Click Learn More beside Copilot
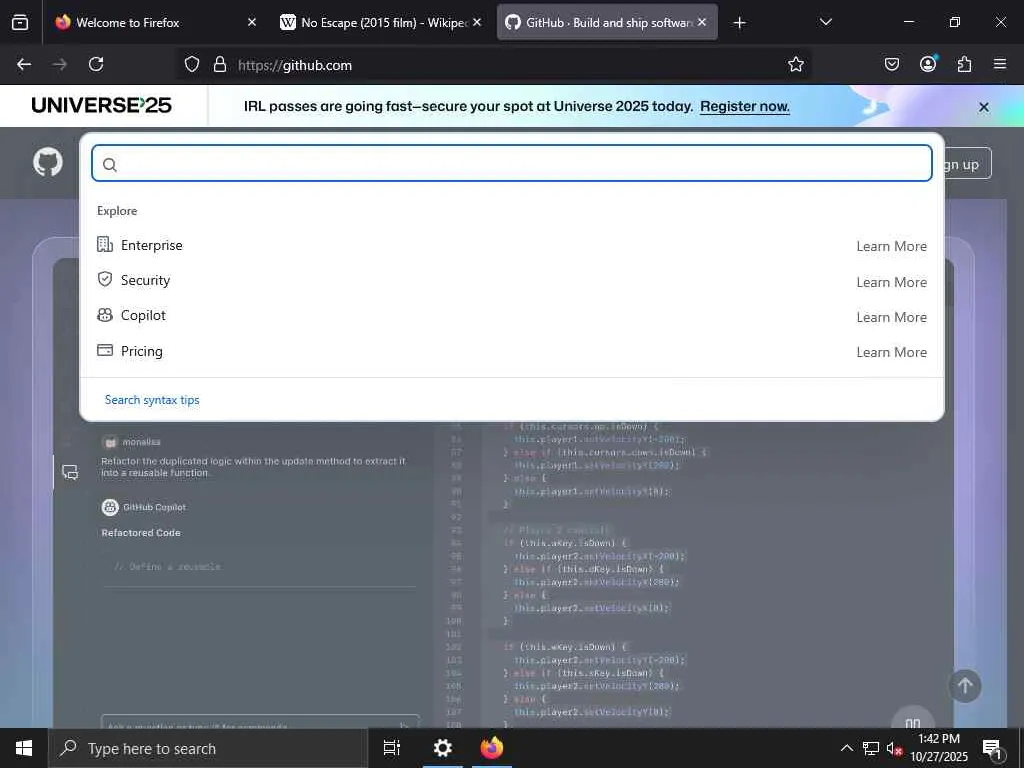The width and height of the screenshot is (1024, 768). (891, 317)
